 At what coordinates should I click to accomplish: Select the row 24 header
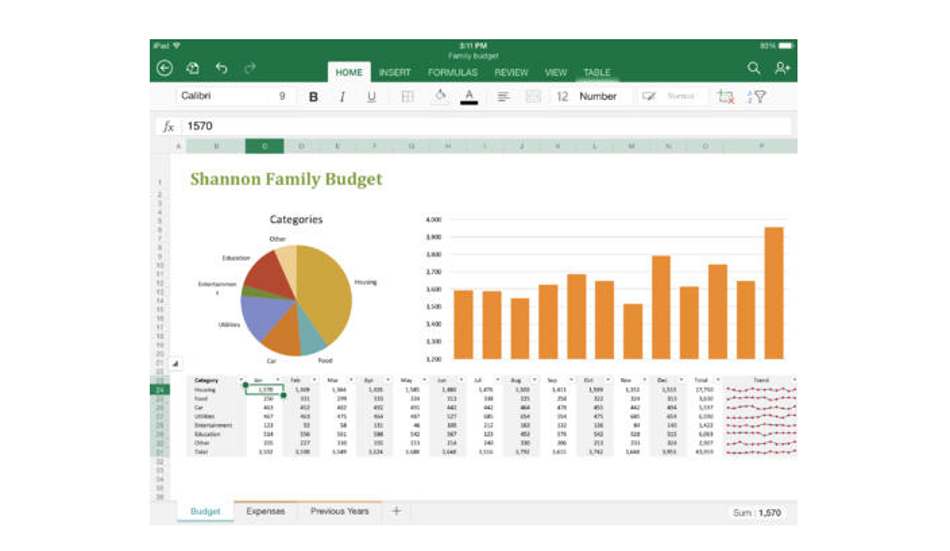pyautogui.click(x=160, y=390)
